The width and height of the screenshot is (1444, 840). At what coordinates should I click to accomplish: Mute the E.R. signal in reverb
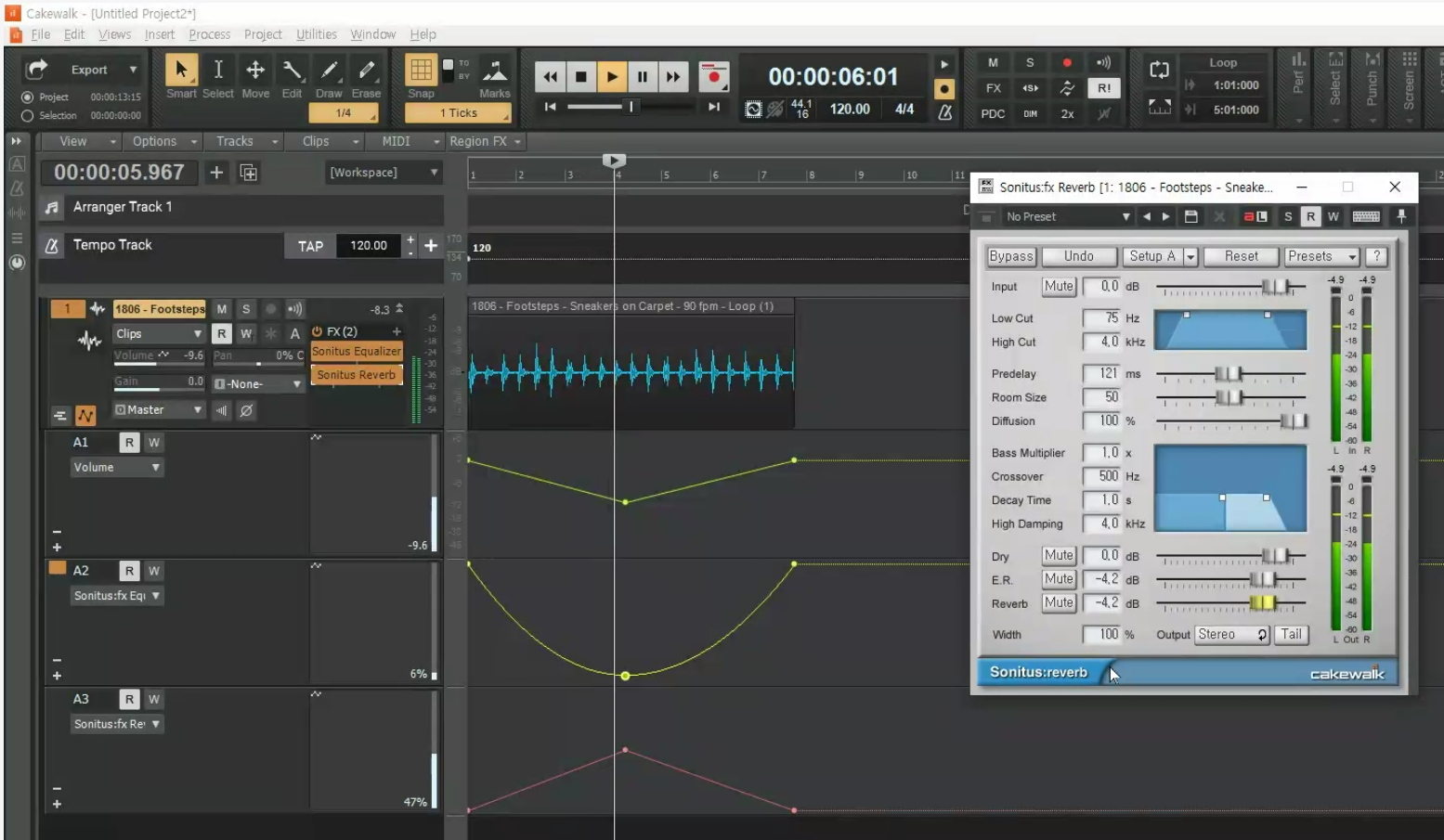[x=1059, y=579]
